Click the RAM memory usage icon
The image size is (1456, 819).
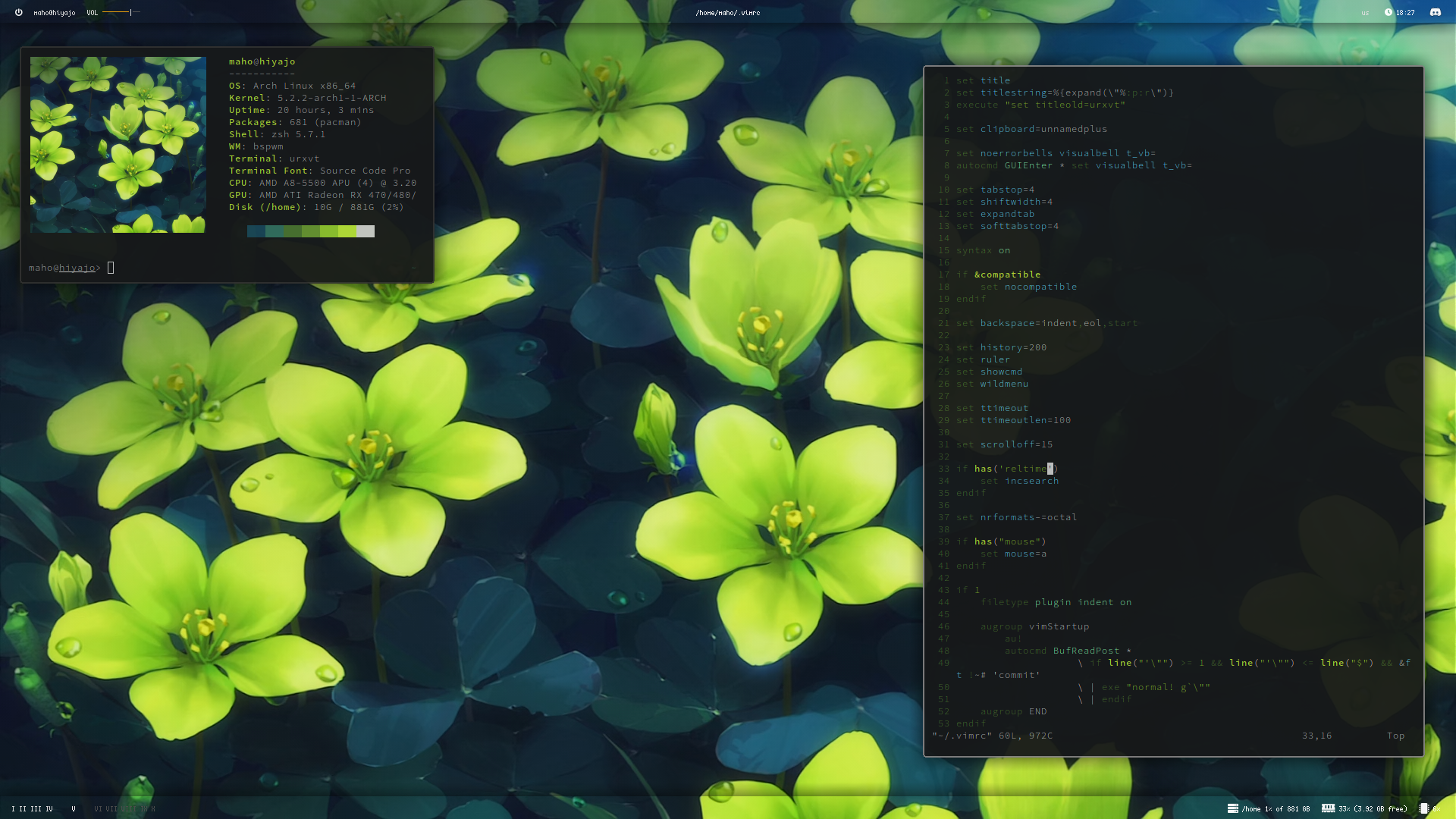pos(1328,808)
